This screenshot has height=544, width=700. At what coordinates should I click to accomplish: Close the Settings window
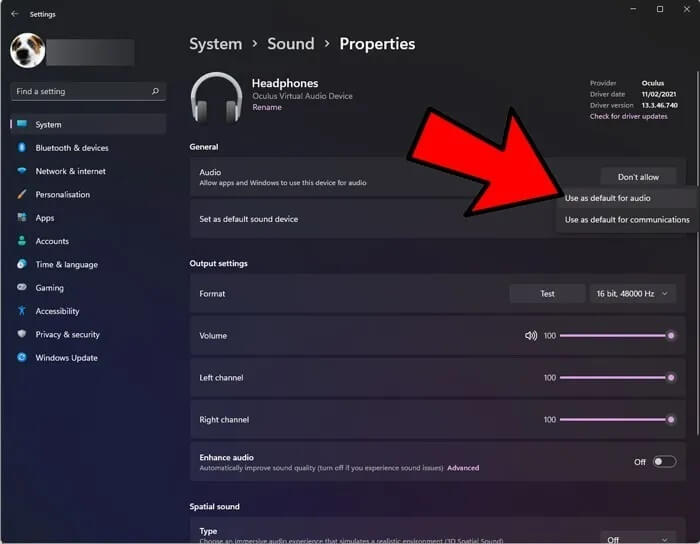[687, 9]
